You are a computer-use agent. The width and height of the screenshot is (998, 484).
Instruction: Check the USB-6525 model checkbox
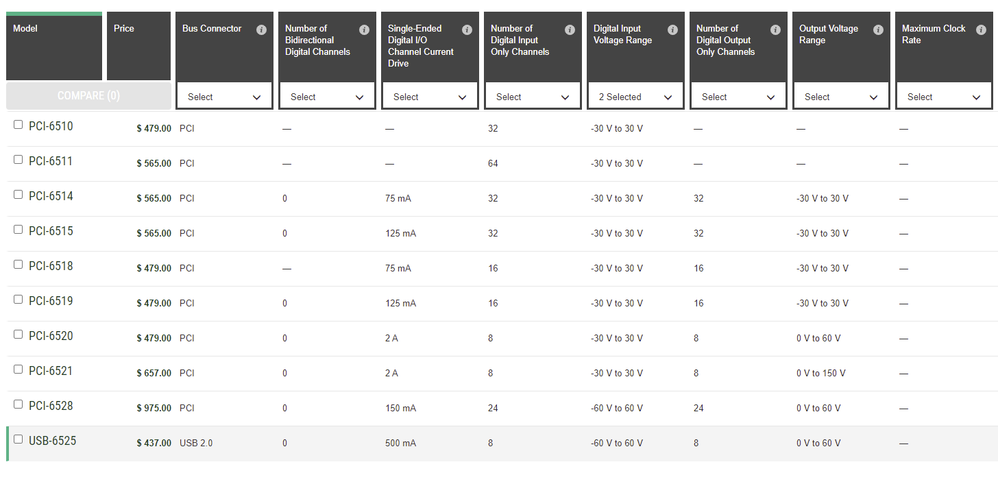(x=18, y=439)
